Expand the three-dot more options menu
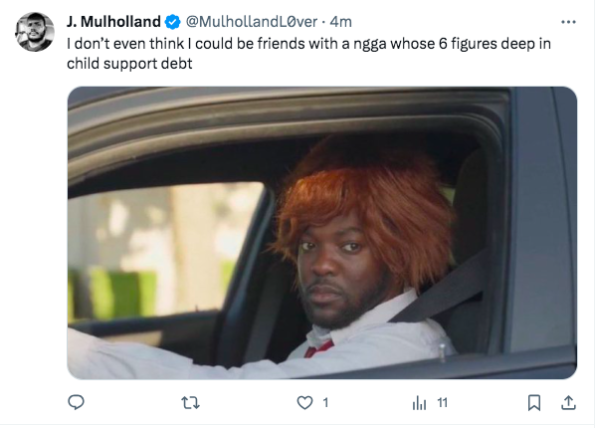The width and height of the screenshot is (595, 428). [568, 22]
